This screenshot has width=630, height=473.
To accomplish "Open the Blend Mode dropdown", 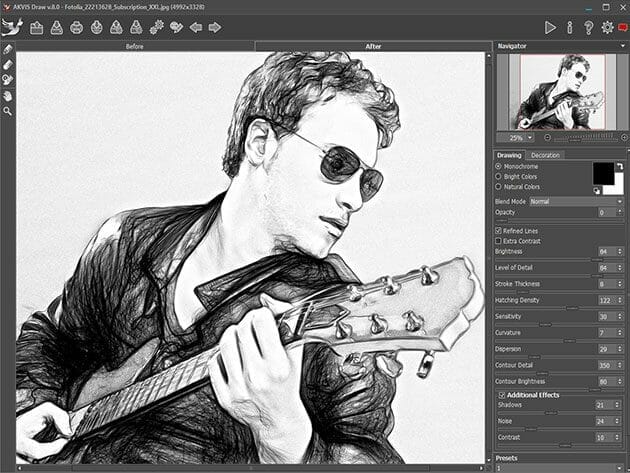I will click(x=576, y=201).
